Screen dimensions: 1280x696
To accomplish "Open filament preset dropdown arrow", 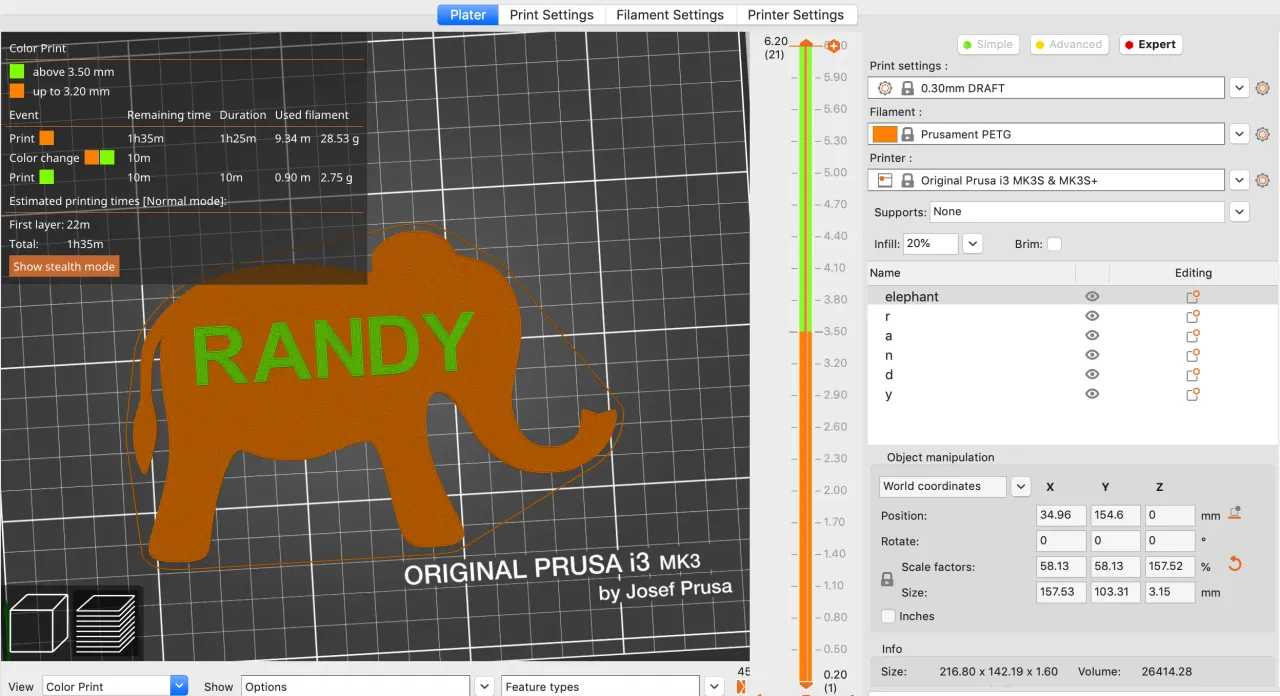I will click(x=1239, y=134).
